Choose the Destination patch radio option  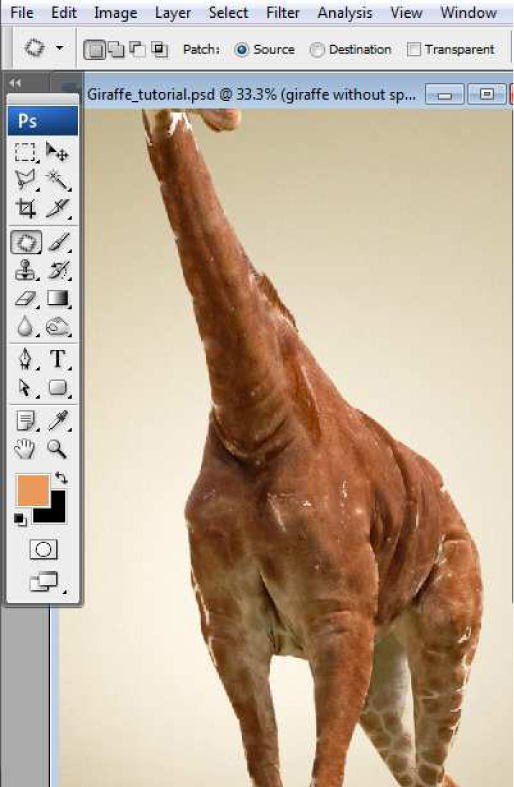coord(317,50)
